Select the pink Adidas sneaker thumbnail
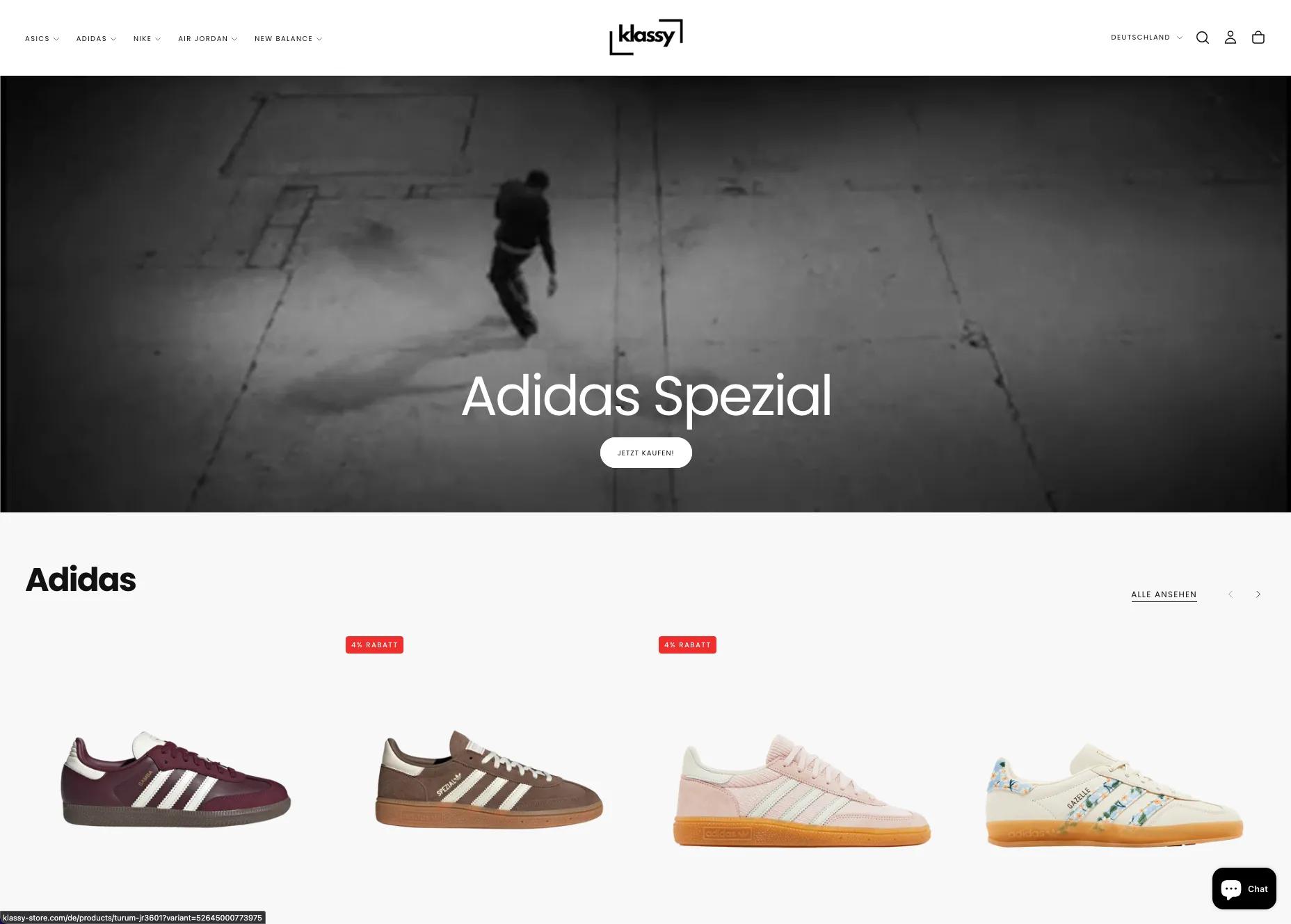 (801, 791)
